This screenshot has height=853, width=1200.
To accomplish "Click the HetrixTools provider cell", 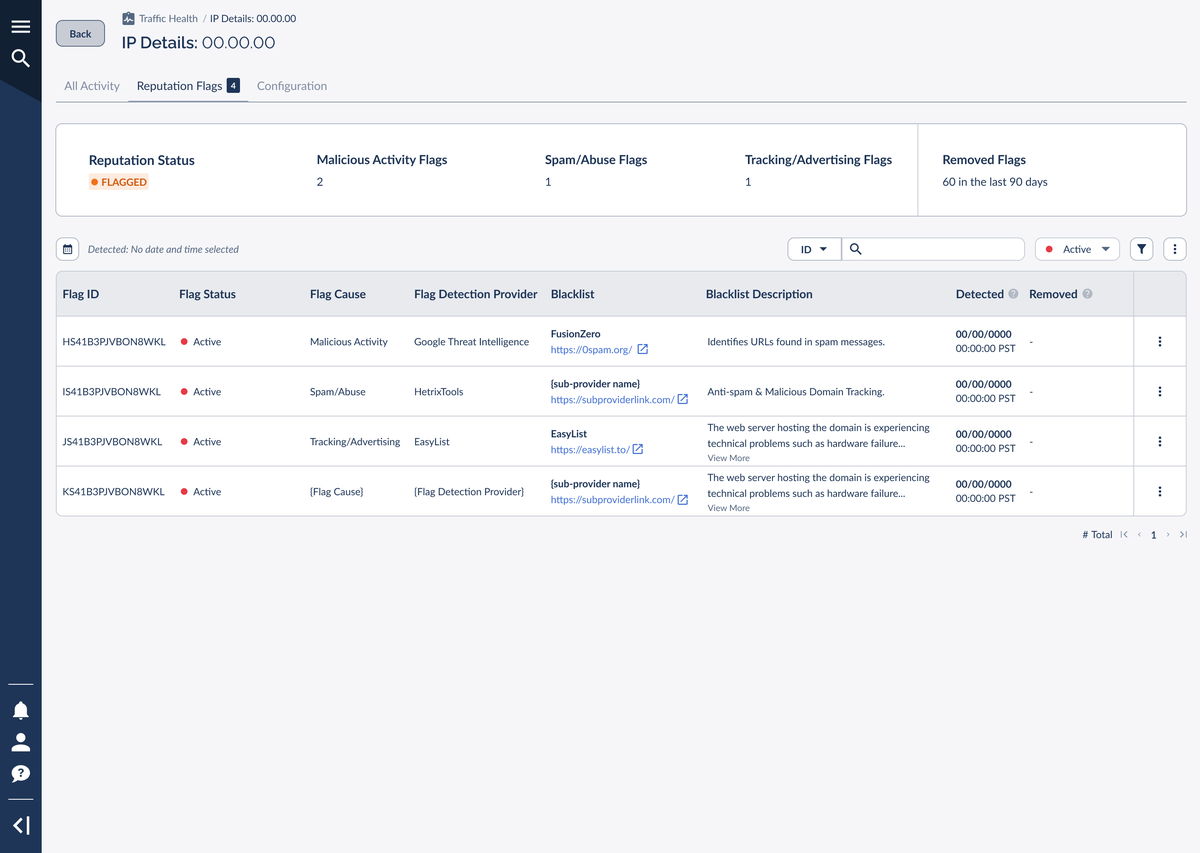I will (x=439, y=392).
